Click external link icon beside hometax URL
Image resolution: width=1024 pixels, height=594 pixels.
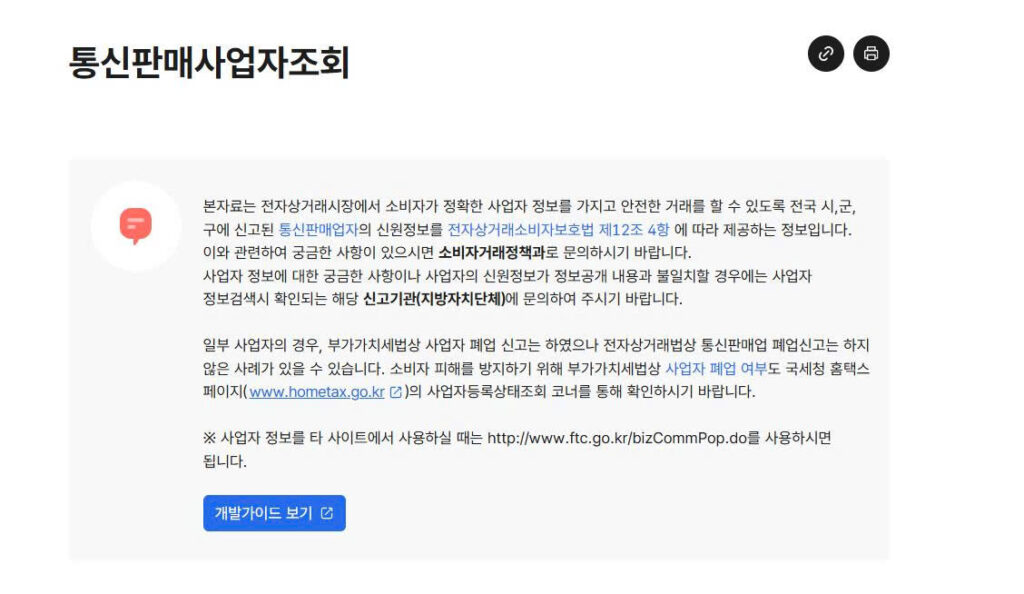tap(396, 392)
